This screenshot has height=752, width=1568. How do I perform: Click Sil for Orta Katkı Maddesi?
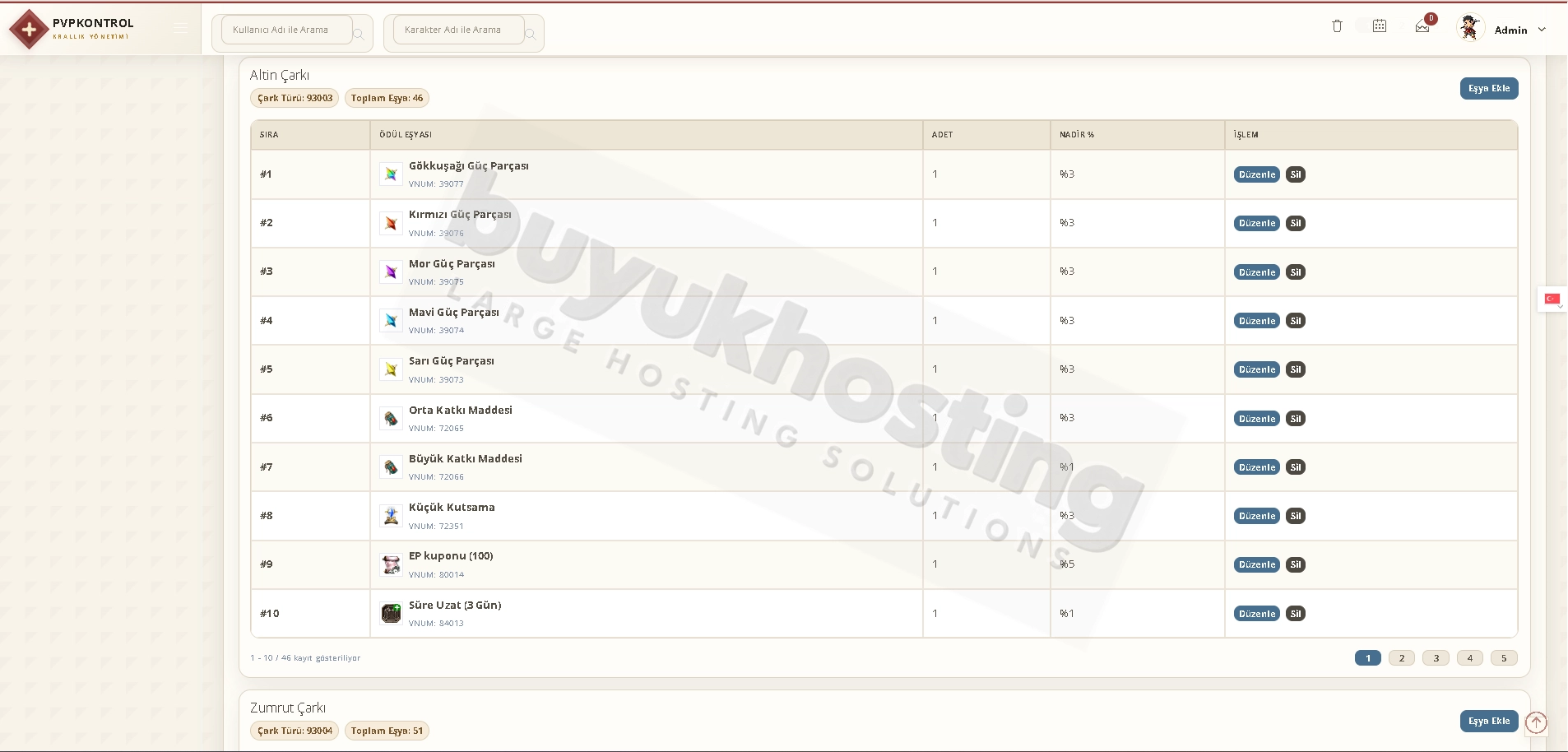point(1296,419)
